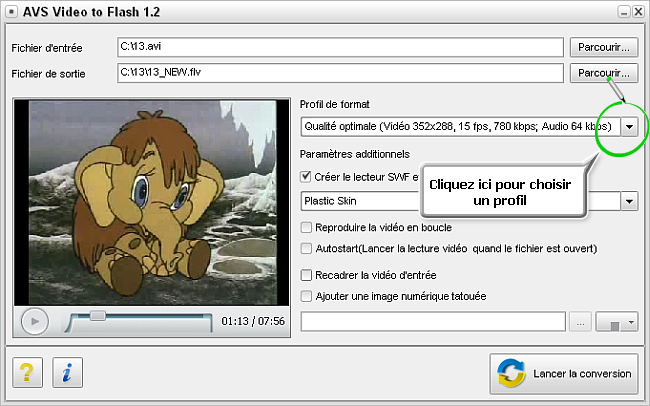Start conversion with Lancer la conversion
650x406 pixels.
click(564, 374)
